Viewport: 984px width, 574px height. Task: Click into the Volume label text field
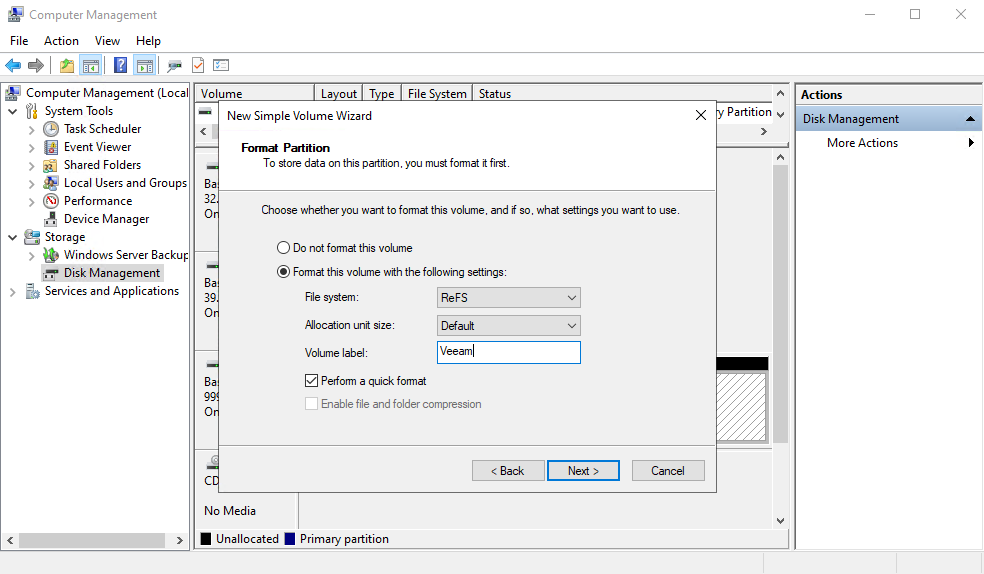click(509, 352)
